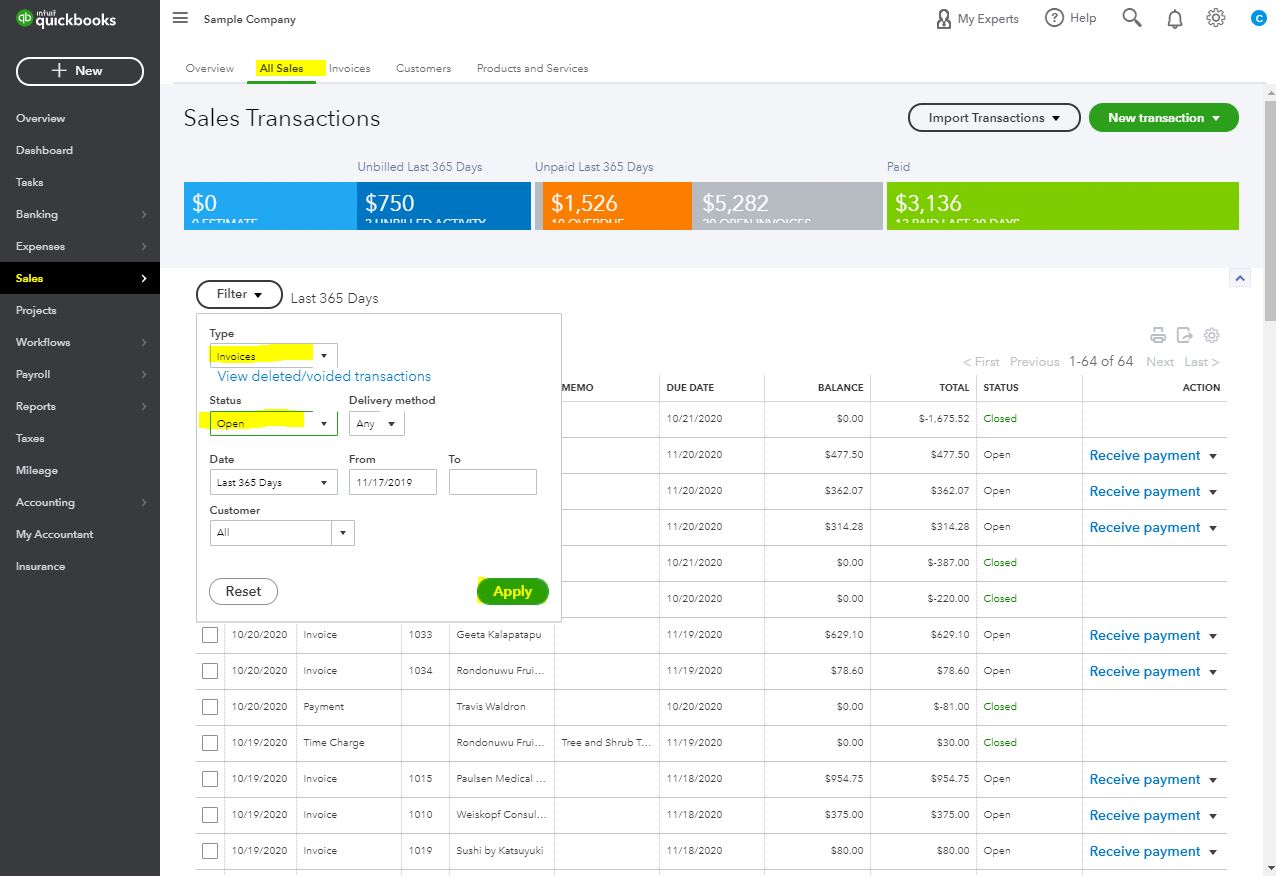Select checkbox for invoice 1034 row
Viewport: 1276px width, 876px height.
coord(210,671)
